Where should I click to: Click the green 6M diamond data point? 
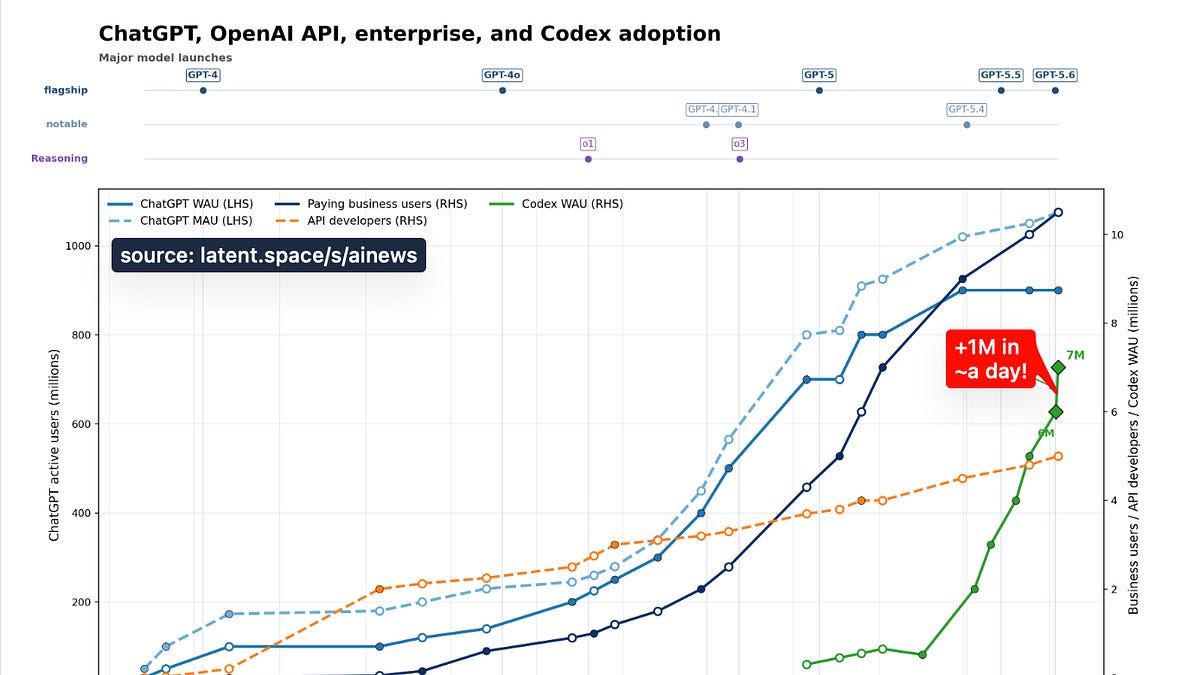[1056, 412]
